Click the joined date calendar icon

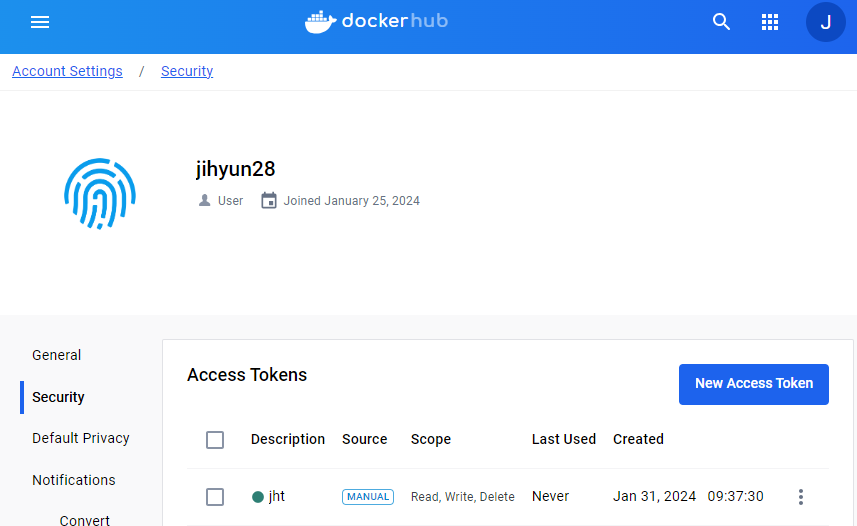269,201
